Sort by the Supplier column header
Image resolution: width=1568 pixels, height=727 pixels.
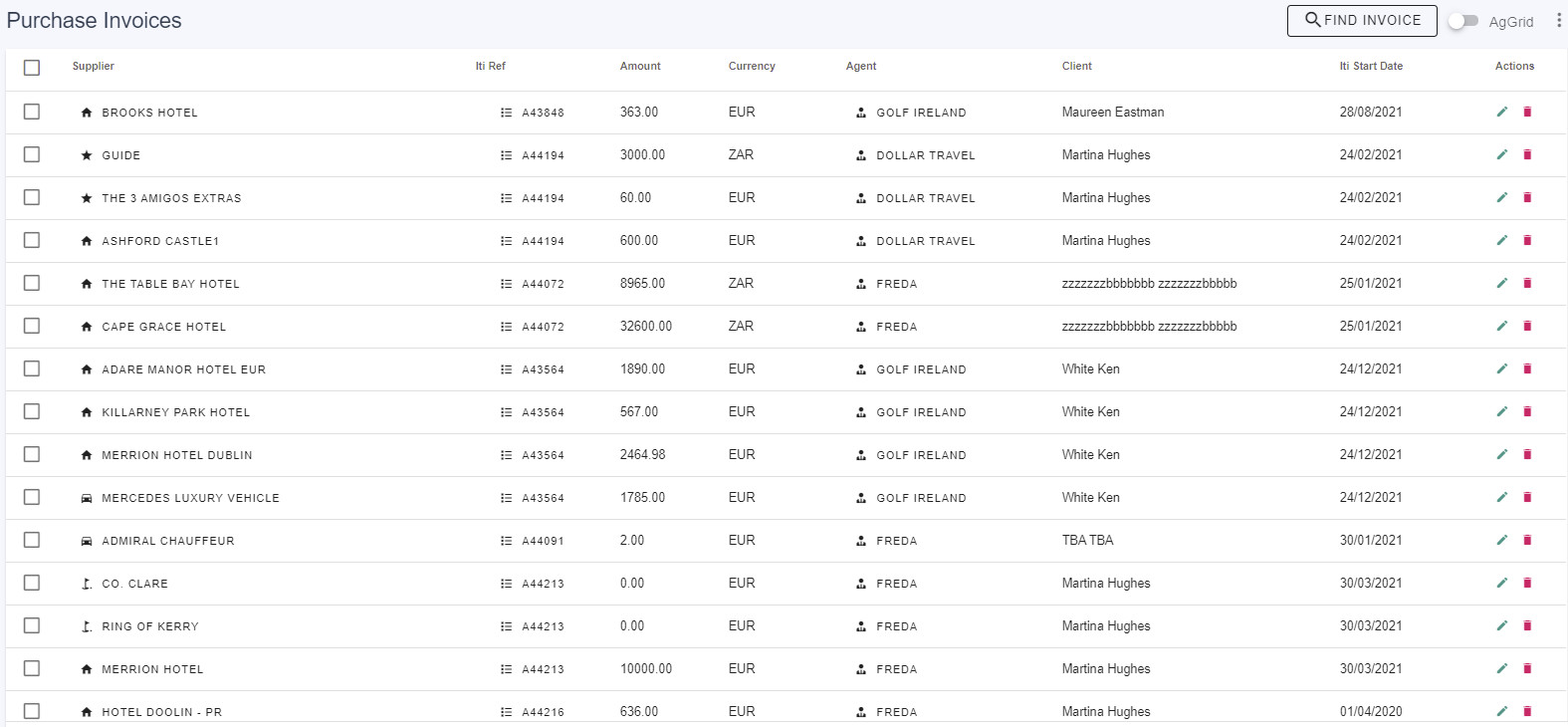[94, 66]
